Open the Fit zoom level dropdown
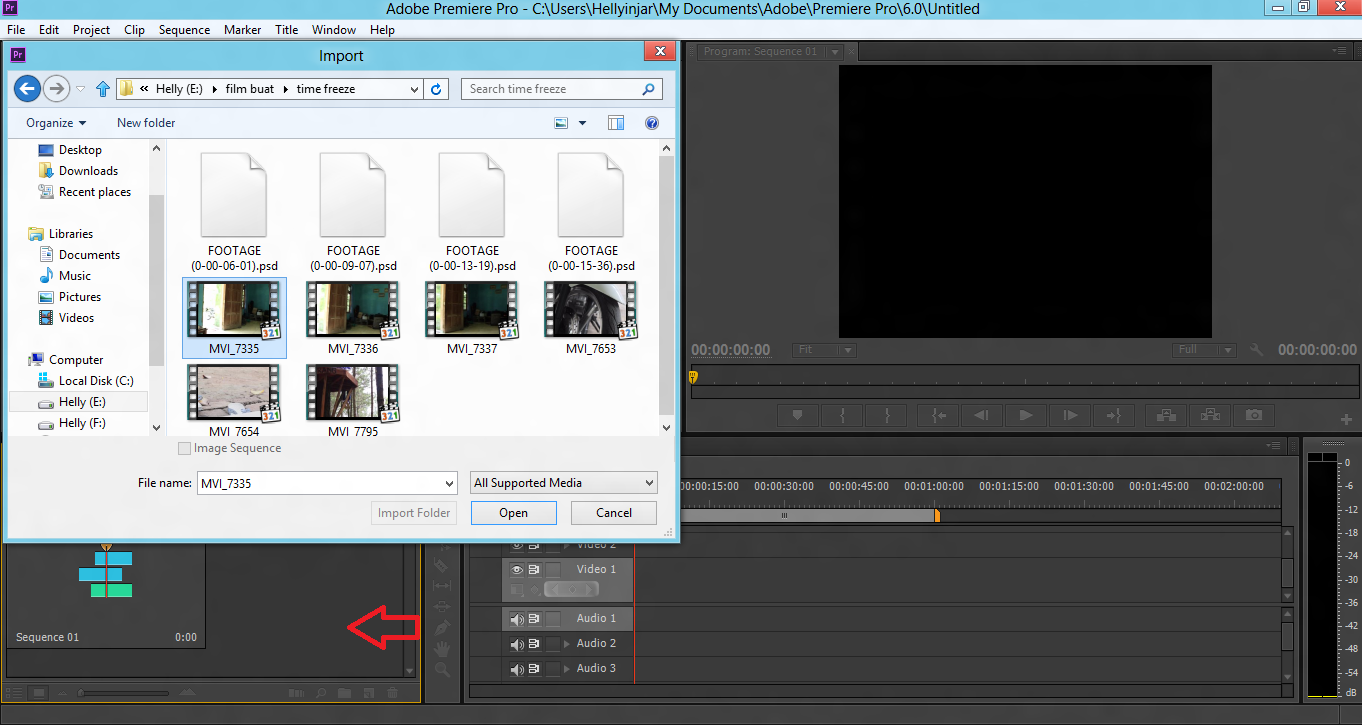Image resolution: width=1362 pixels, height=725 pixels. tap(825, 350)
